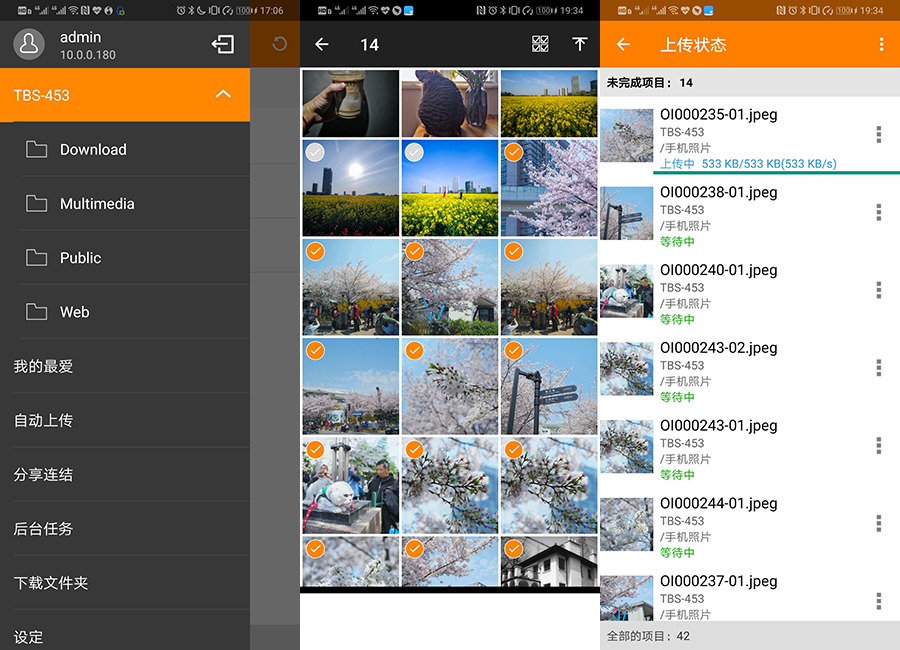Tap back arrow on upload status screen
900x650 pixels.
(623, 45)
